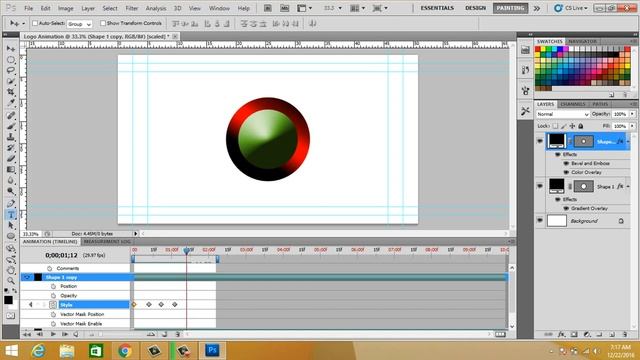640x360 pixels.
Task: Open the File menu
Action: point(29,8)
